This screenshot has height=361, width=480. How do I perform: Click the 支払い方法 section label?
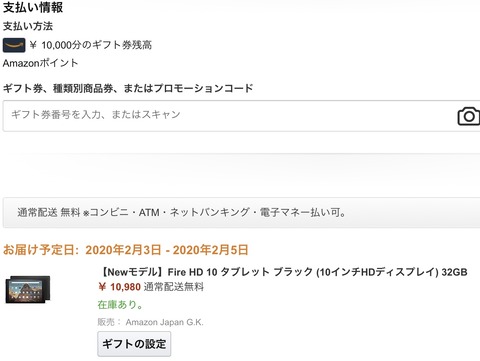pos(28,26)
